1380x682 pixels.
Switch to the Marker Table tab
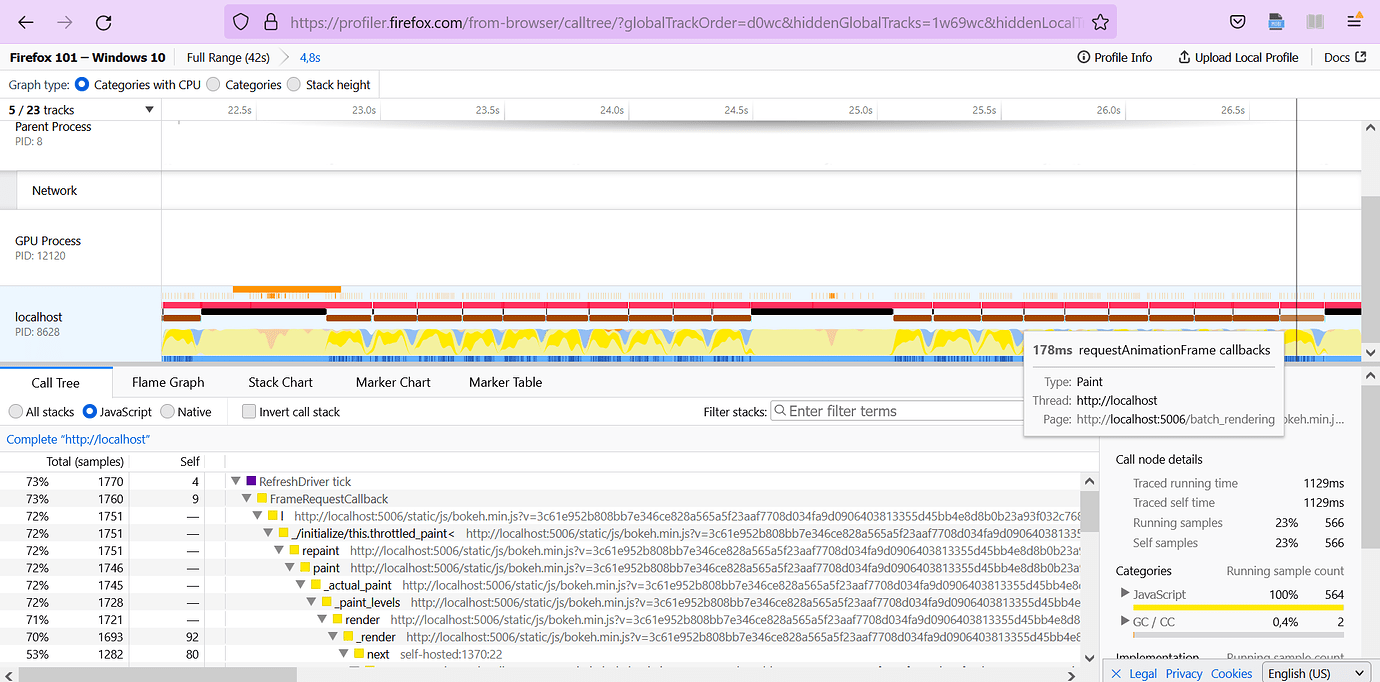(x=505, y=382)
